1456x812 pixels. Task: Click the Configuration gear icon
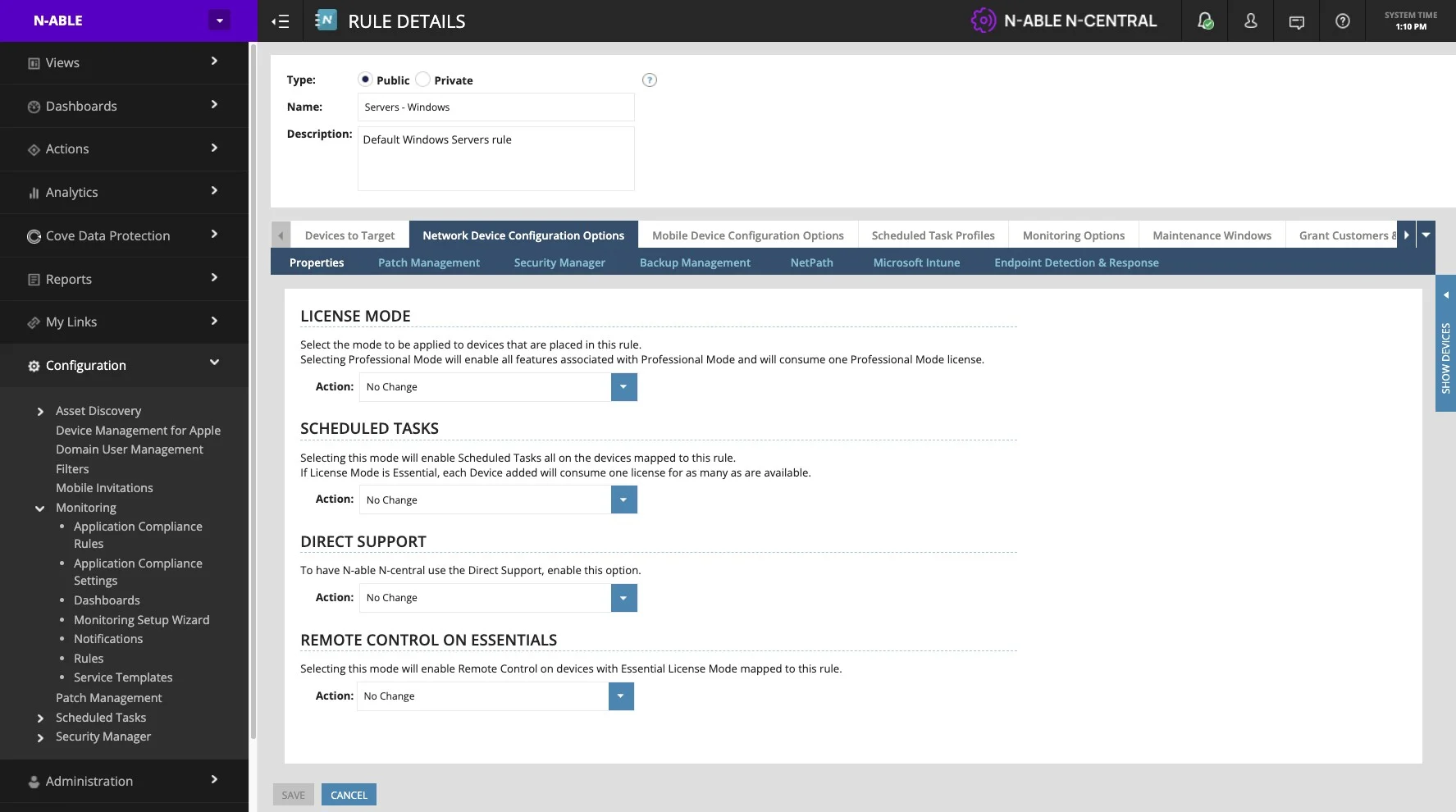34,366
